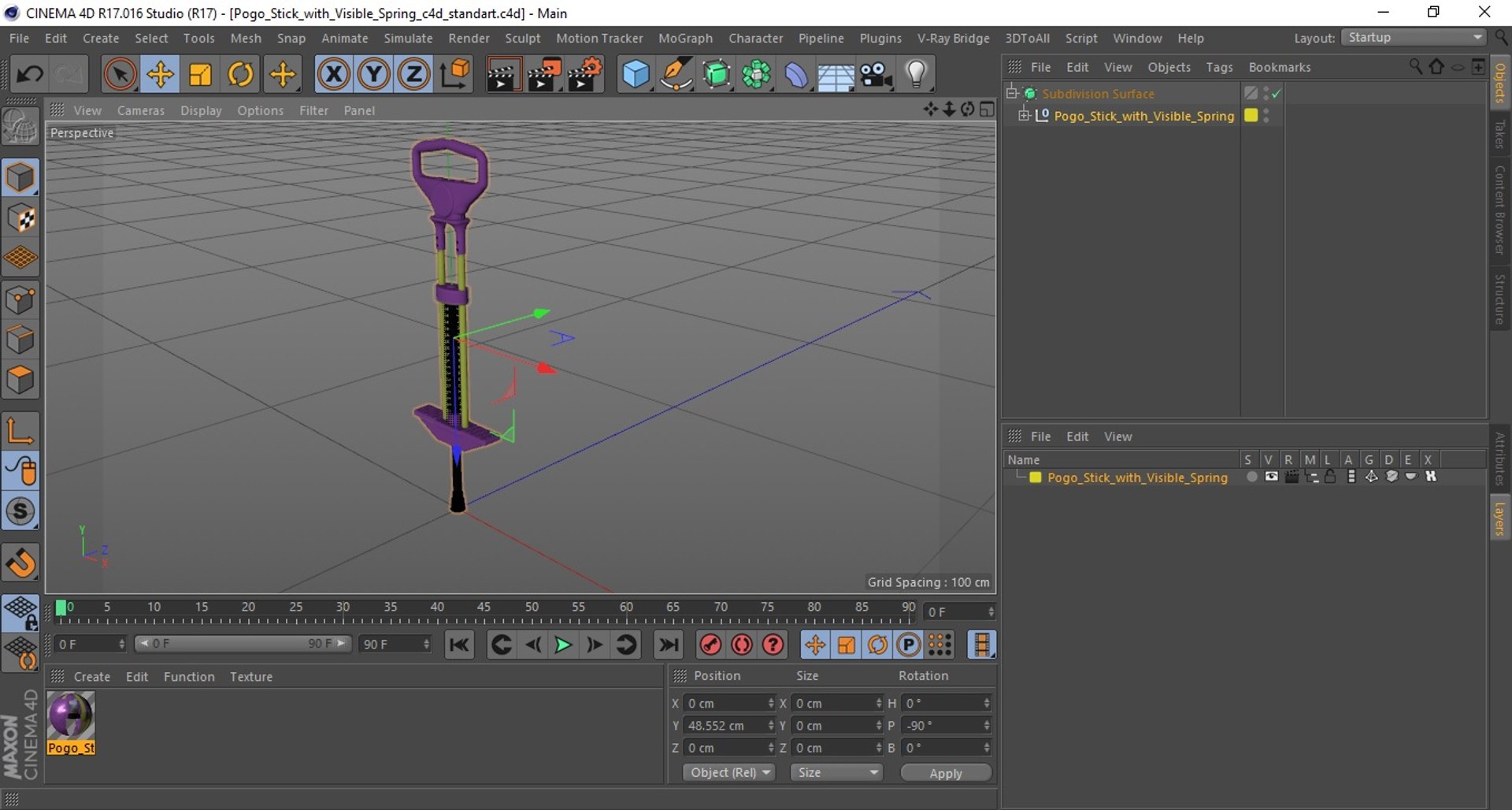Switch to Edges mode
Viewport: 1512px width, 810px height.
pyautogui.click(x=20, y=340)
